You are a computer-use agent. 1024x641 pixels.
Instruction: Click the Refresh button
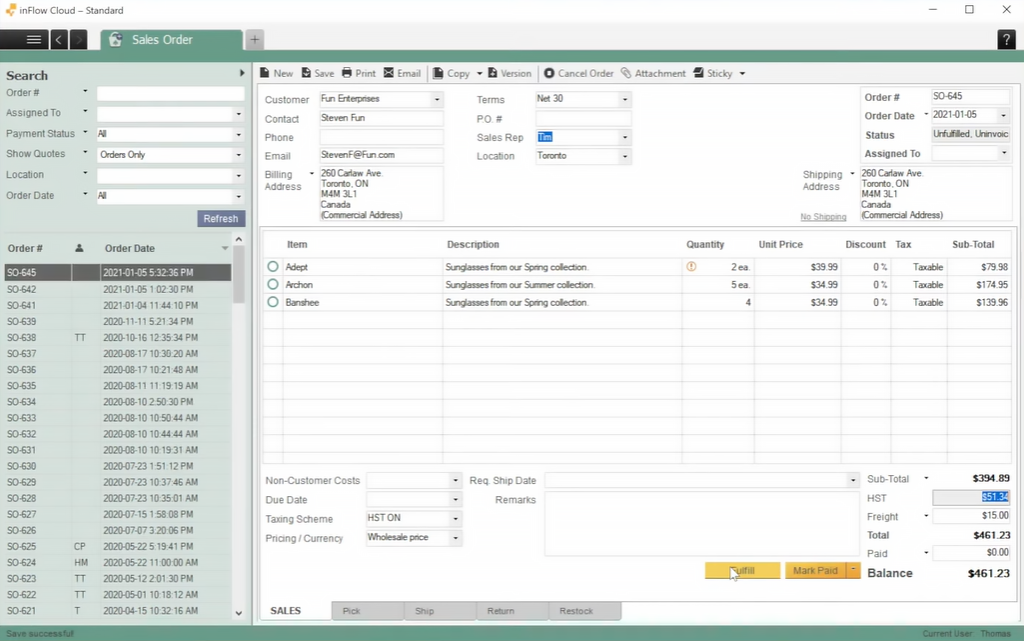tap(221, 219)
